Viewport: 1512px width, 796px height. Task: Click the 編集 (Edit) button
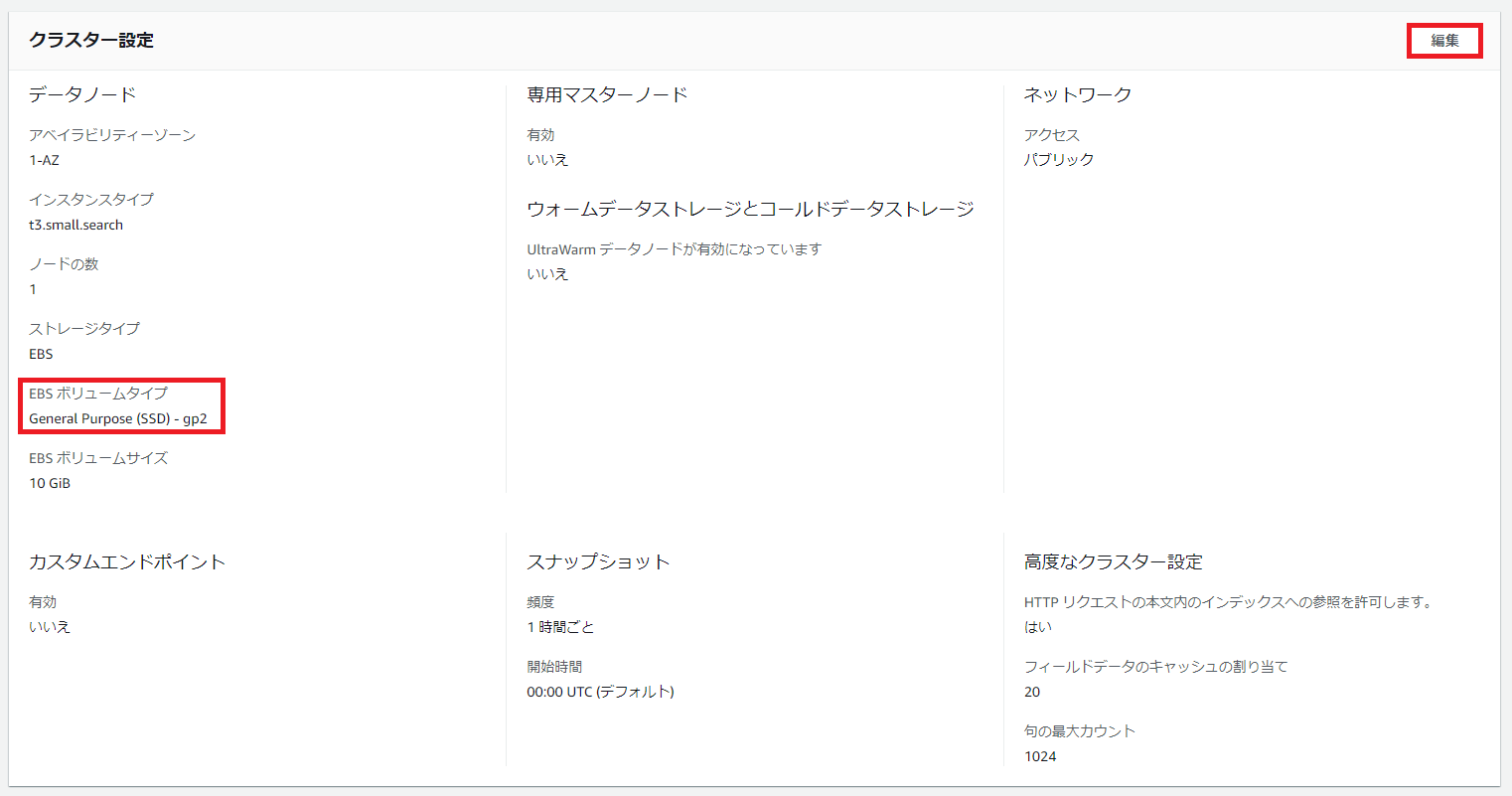1444,41
